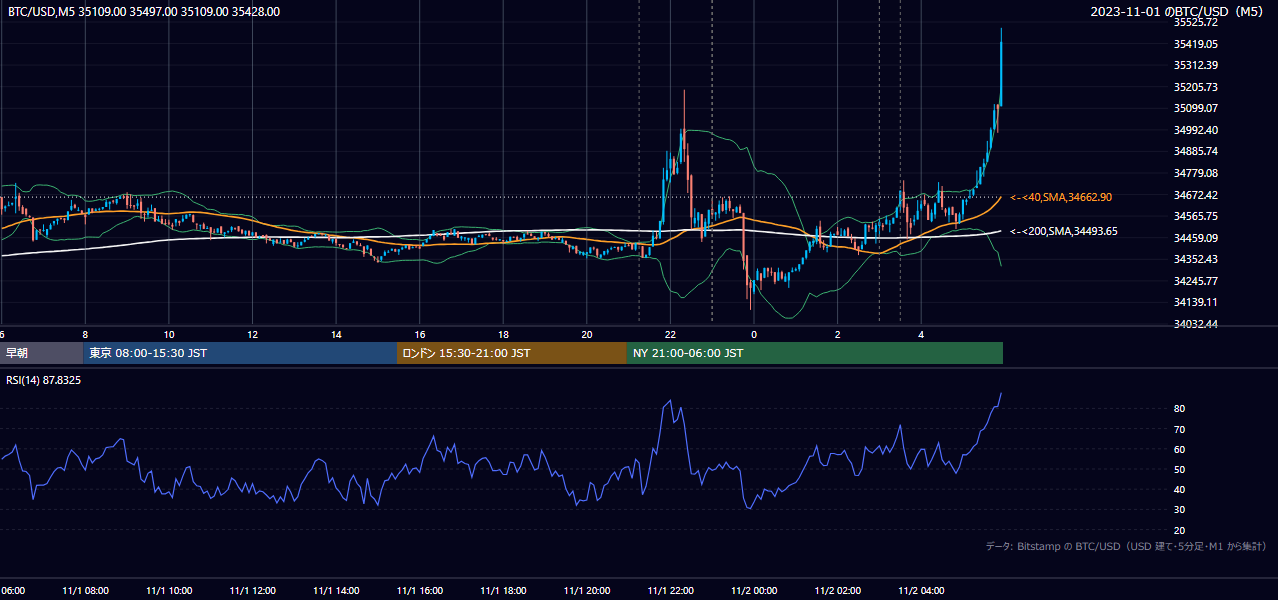
Task: Click the 11/1 18:00 bottom date label
Action: pyautogui.click(x=504, y=591)
